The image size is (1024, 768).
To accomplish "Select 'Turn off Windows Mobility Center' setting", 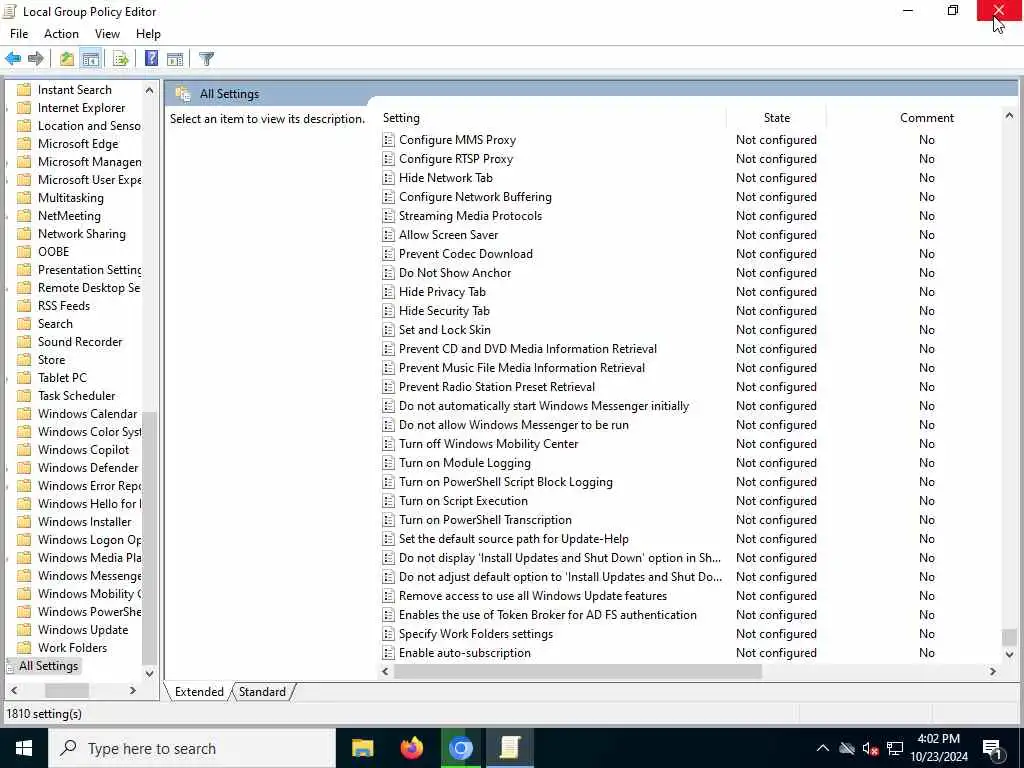I will pyautogui.click(x=488, y=444).
